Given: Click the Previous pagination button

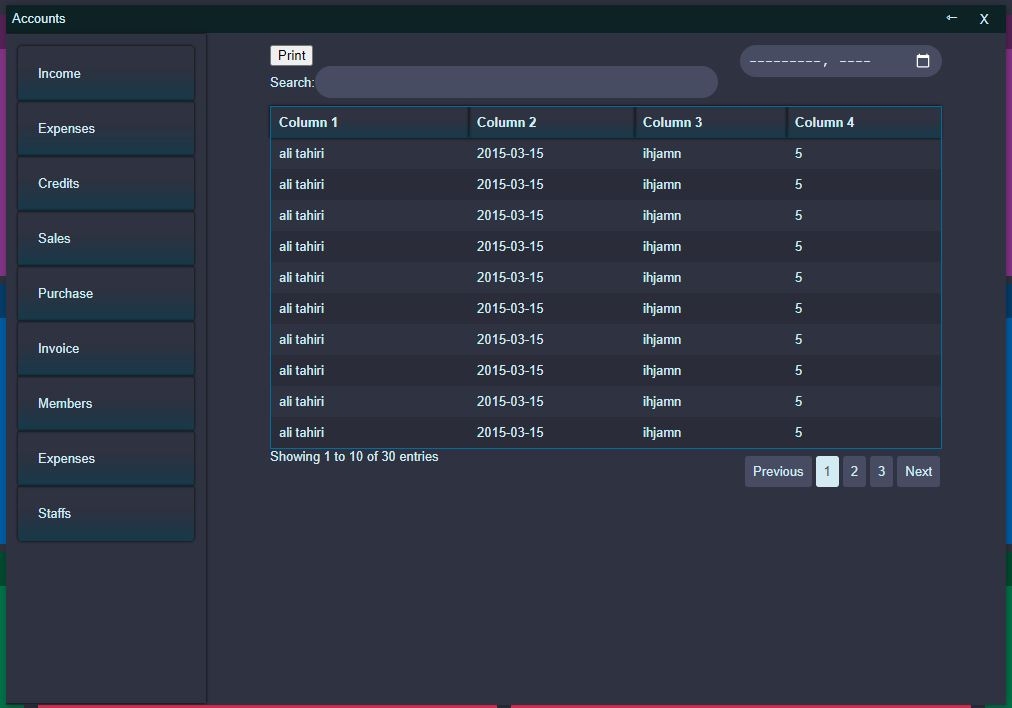Looking at the screenshot, I should [777, 471].
